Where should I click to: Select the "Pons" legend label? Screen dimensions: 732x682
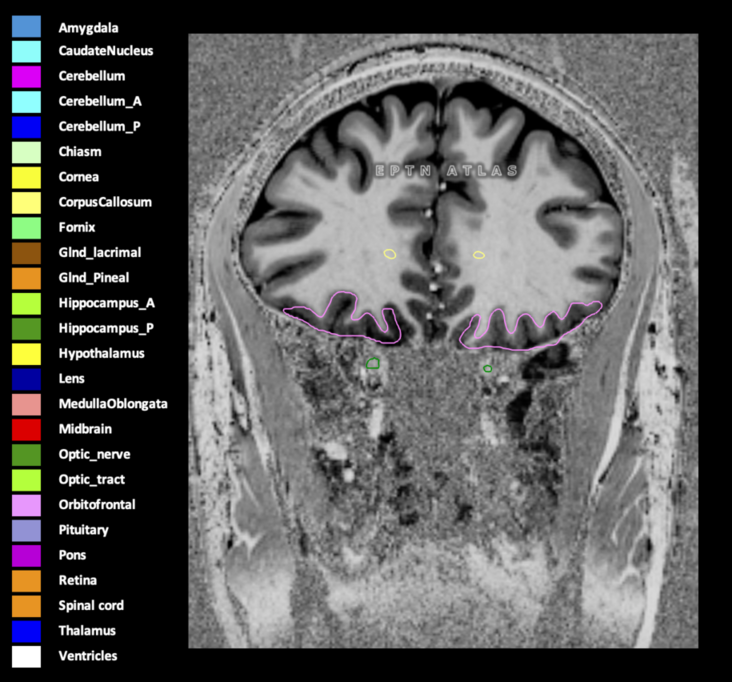pos(72,555)
